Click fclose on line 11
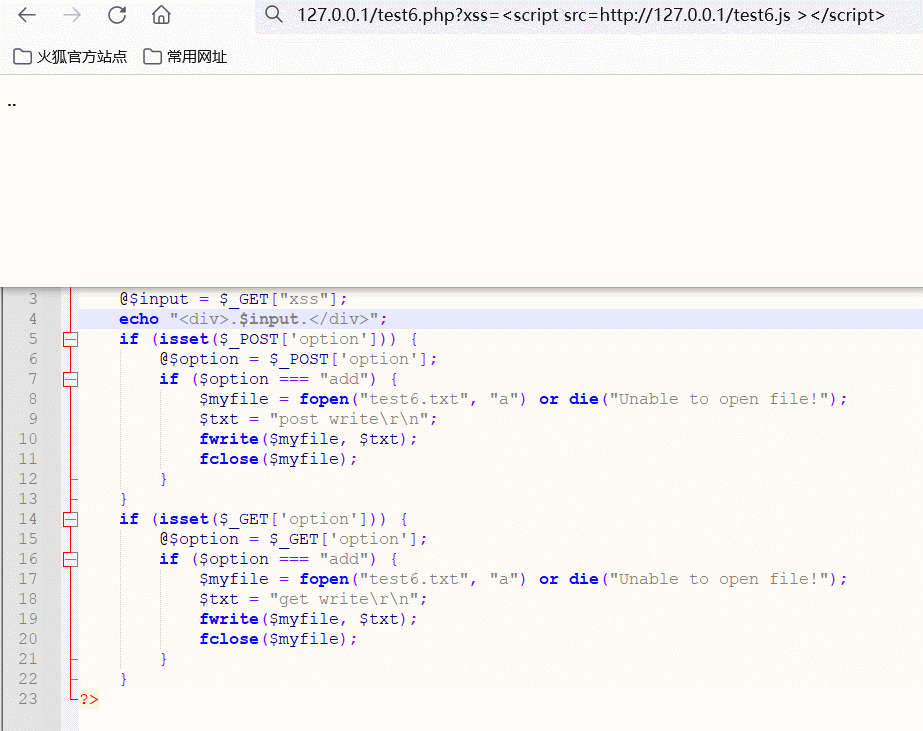 pos(229,459)
